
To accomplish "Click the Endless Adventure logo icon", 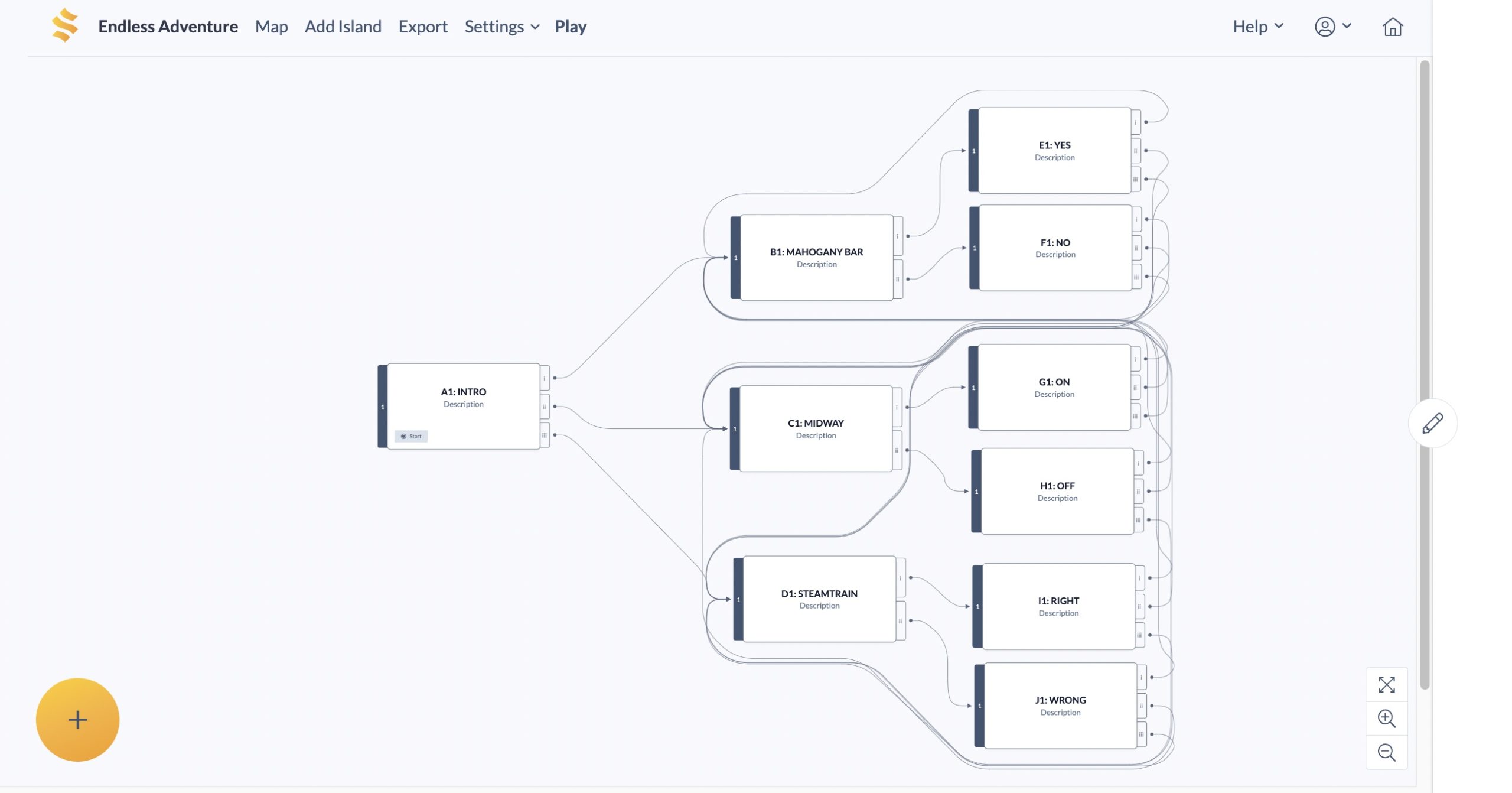I will (65, 25).
